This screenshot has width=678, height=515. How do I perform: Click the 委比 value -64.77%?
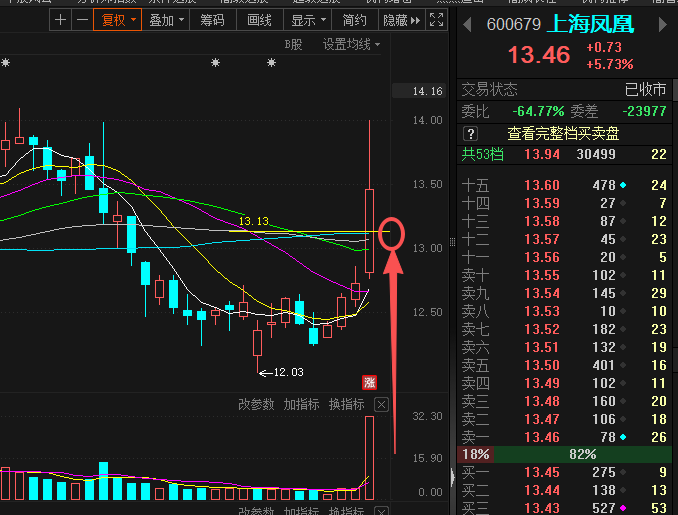[538, 112]
